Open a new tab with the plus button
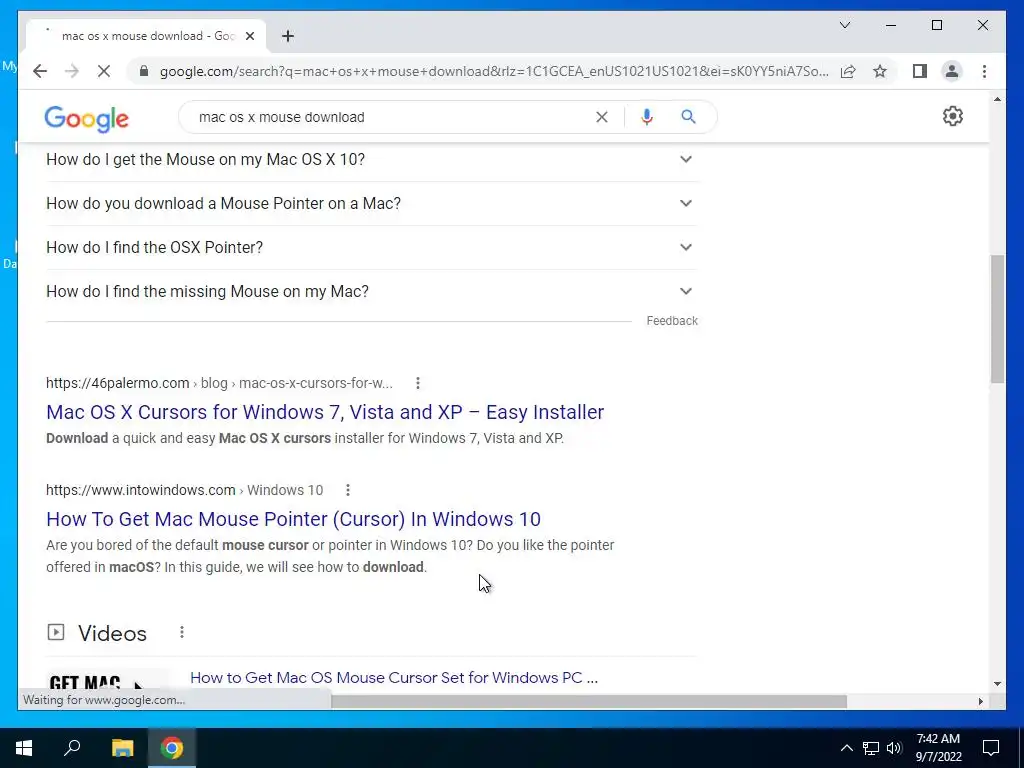This screenshot has width=1024, height=768. tap(288, 36)
